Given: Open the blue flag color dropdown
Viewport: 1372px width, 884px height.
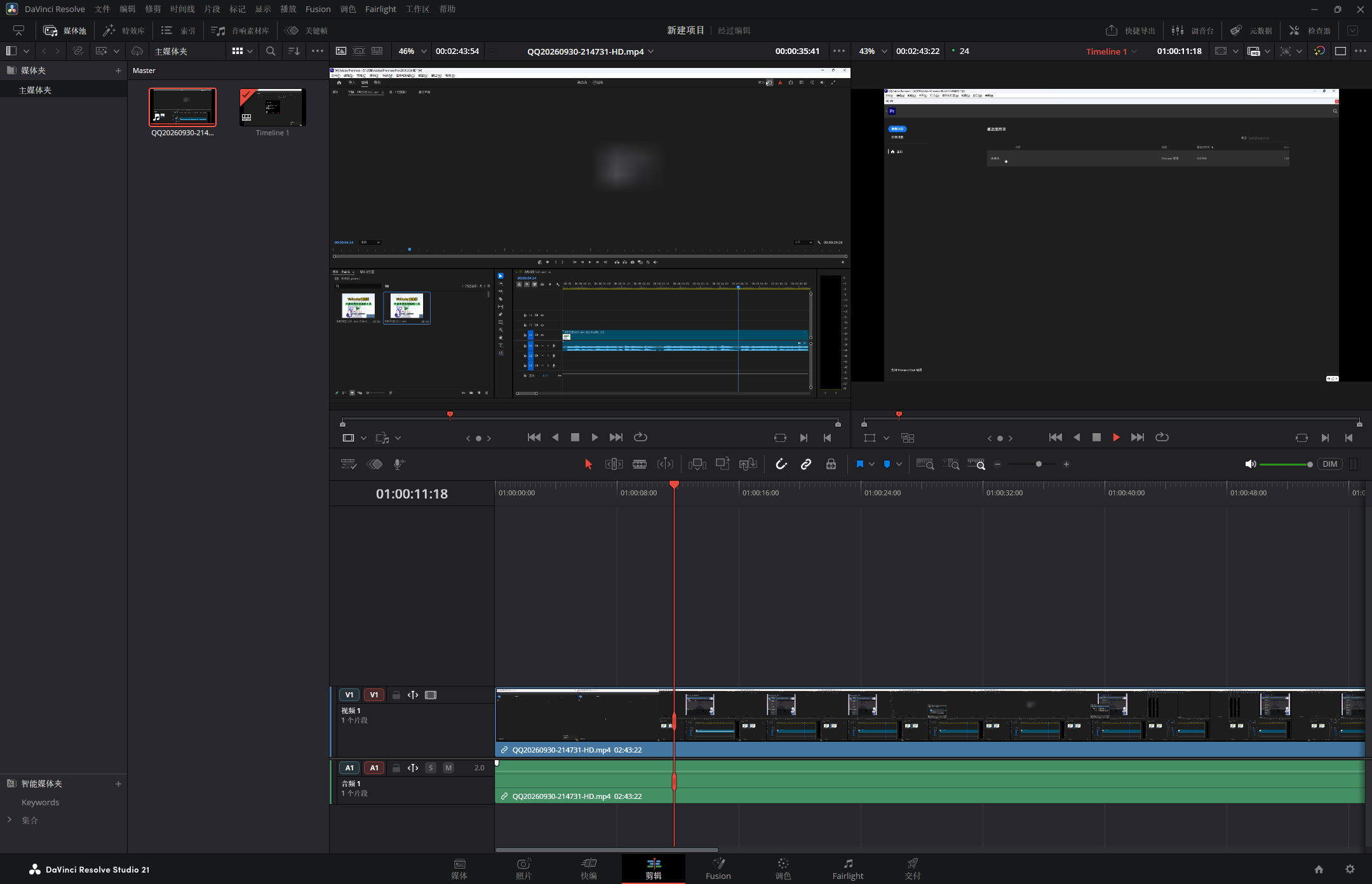Looking at the screenshot, I should click(x=871, y=464).
